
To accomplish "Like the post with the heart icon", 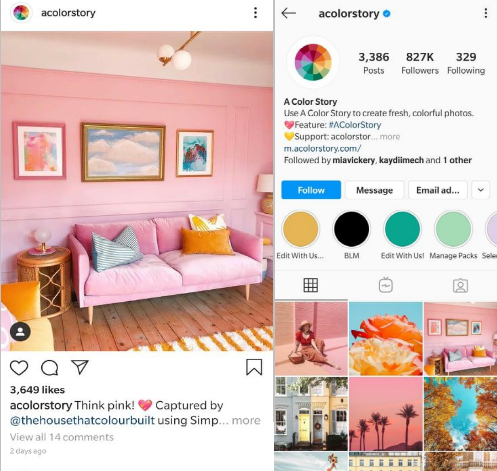I will coord(19,368).
